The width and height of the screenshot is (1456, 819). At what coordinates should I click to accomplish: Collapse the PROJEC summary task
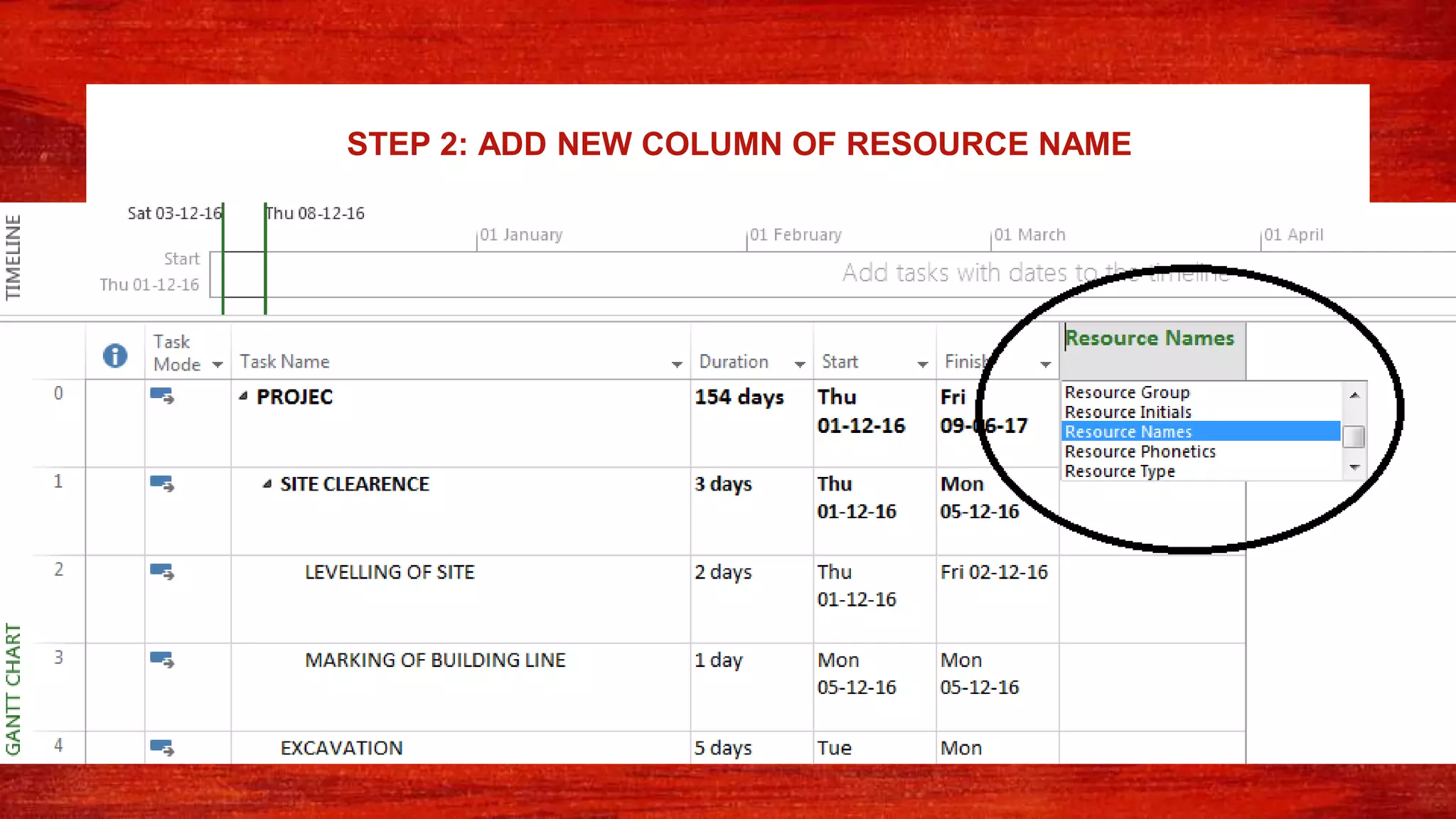tap(243, 396)
